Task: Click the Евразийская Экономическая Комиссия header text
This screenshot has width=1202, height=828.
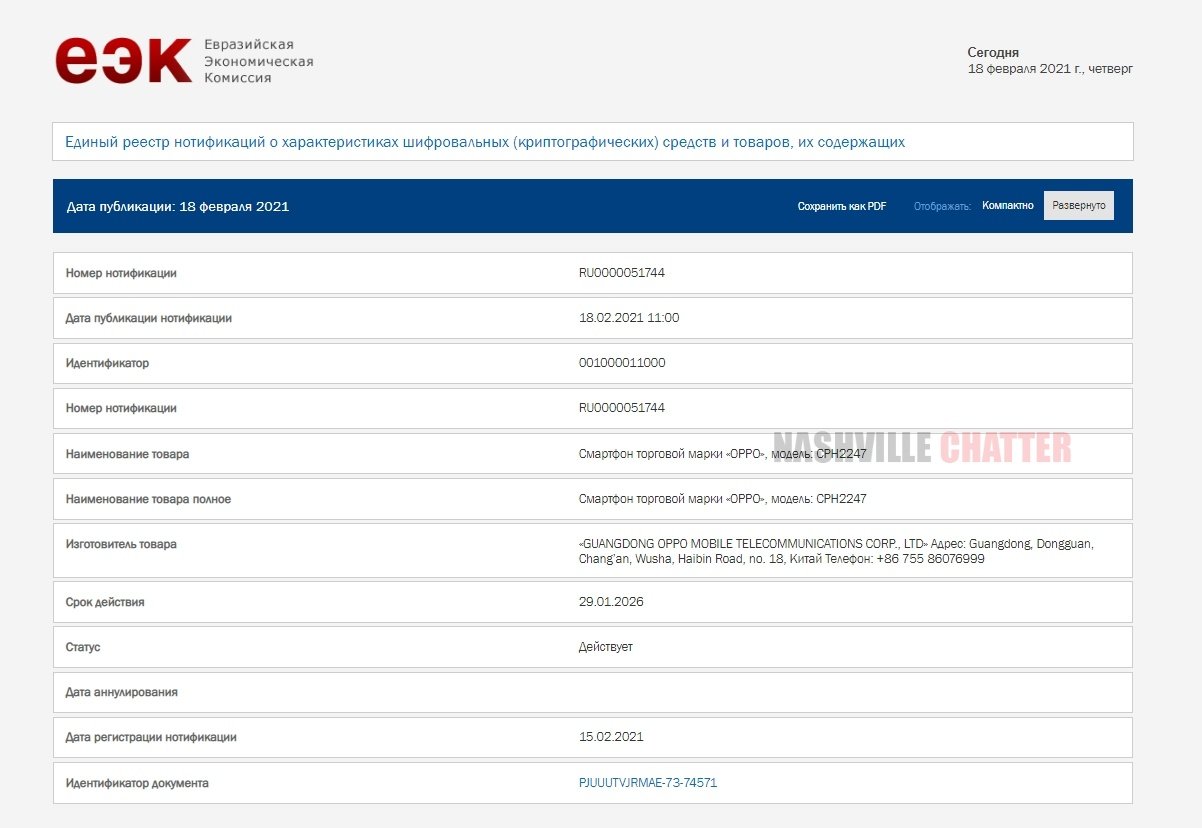Action: [258, 61]
